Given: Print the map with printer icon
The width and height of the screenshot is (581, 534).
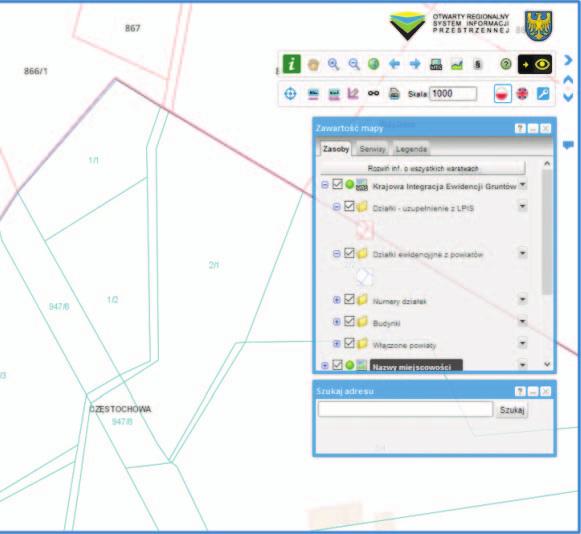Looking at the screenshot, I should point(394,94).
